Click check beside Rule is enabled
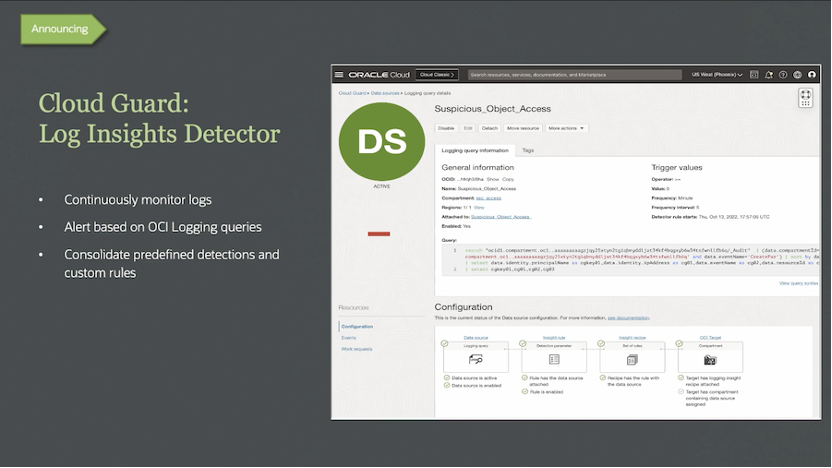 point(525,392)
